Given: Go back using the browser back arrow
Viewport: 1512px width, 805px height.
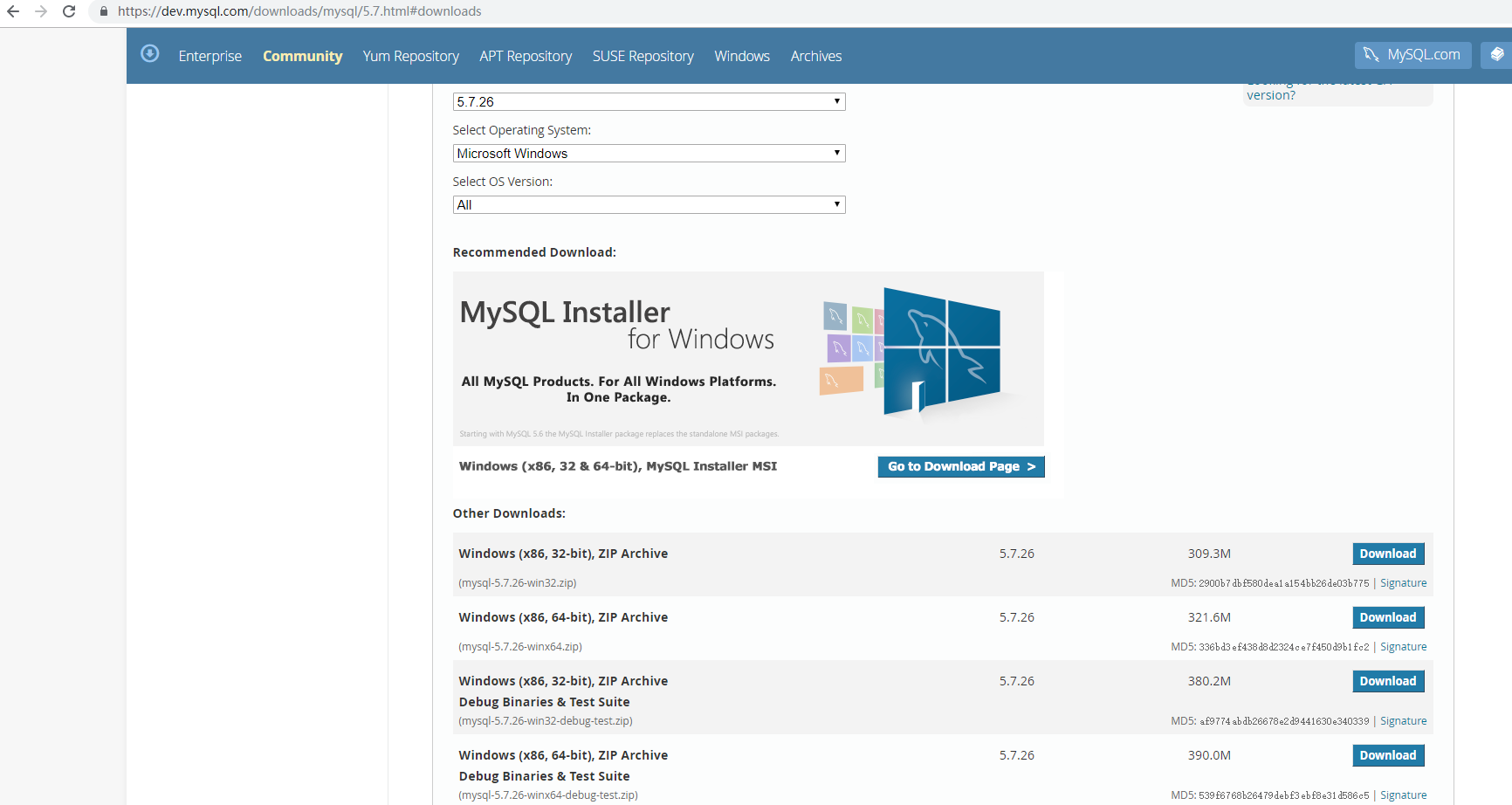Looking at the screenshot, I should [13, 11].
